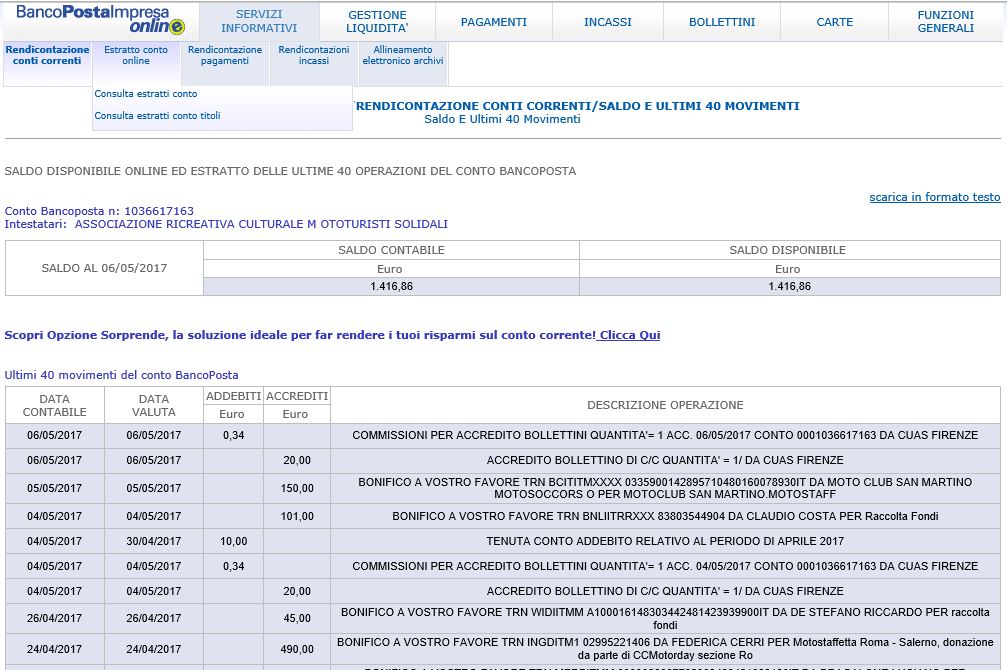Click the DATA CONTABILE column header
This screenshot has width=1007, height=670.
[x=55, y=405]
